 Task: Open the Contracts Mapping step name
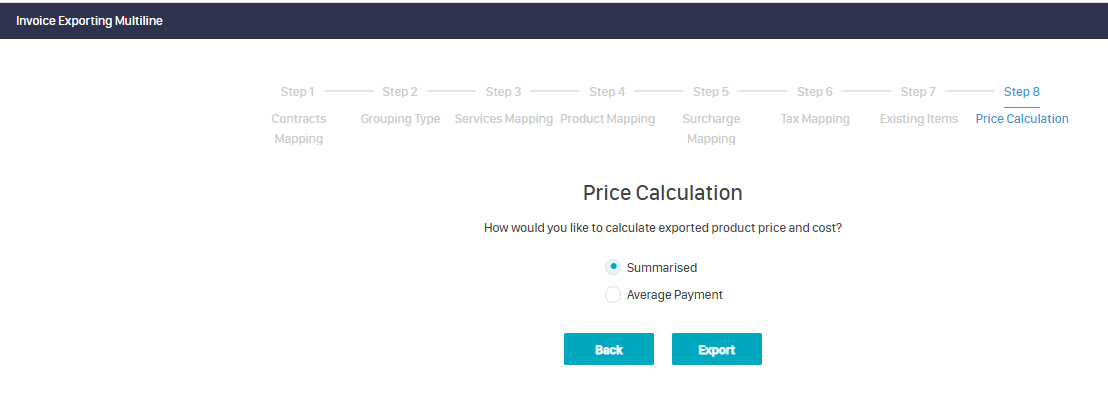tap(299, 128)
